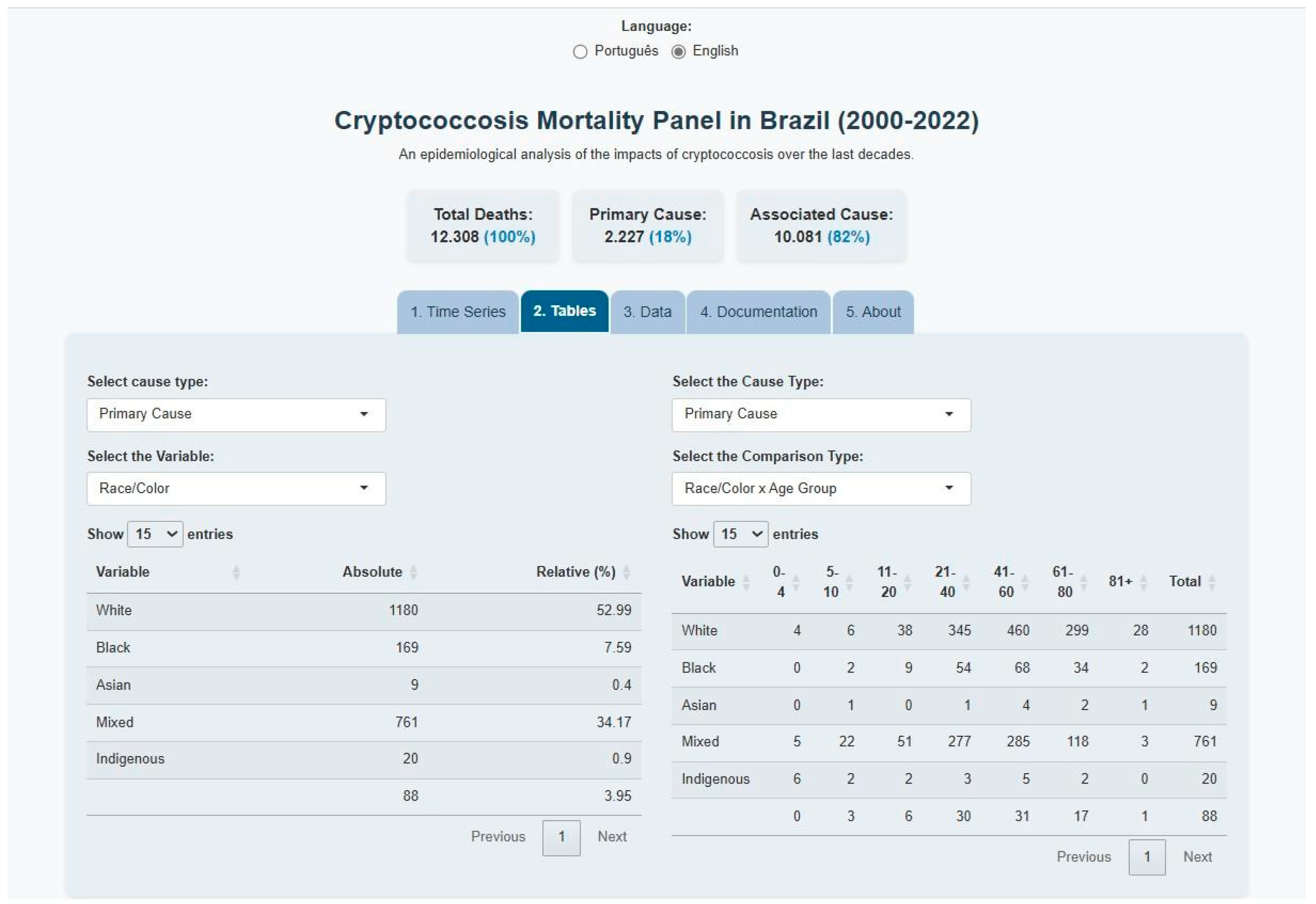Image resolution: width=1316 pixels, height=904 pixels.
Task: Select English language radio button
Action: (678, 51)
